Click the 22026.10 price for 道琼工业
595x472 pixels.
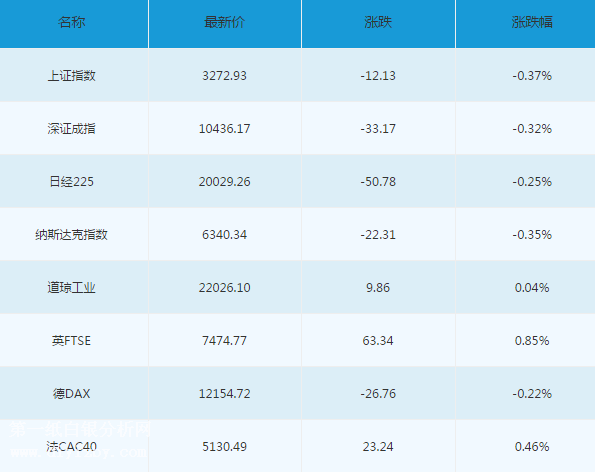[x=224, y=288]
